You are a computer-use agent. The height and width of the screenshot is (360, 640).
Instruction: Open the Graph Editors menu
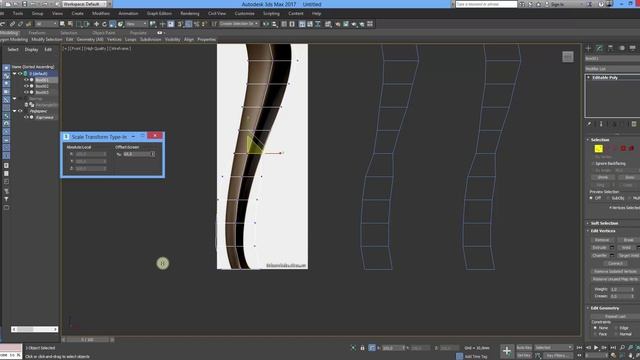tap(159, 13)
